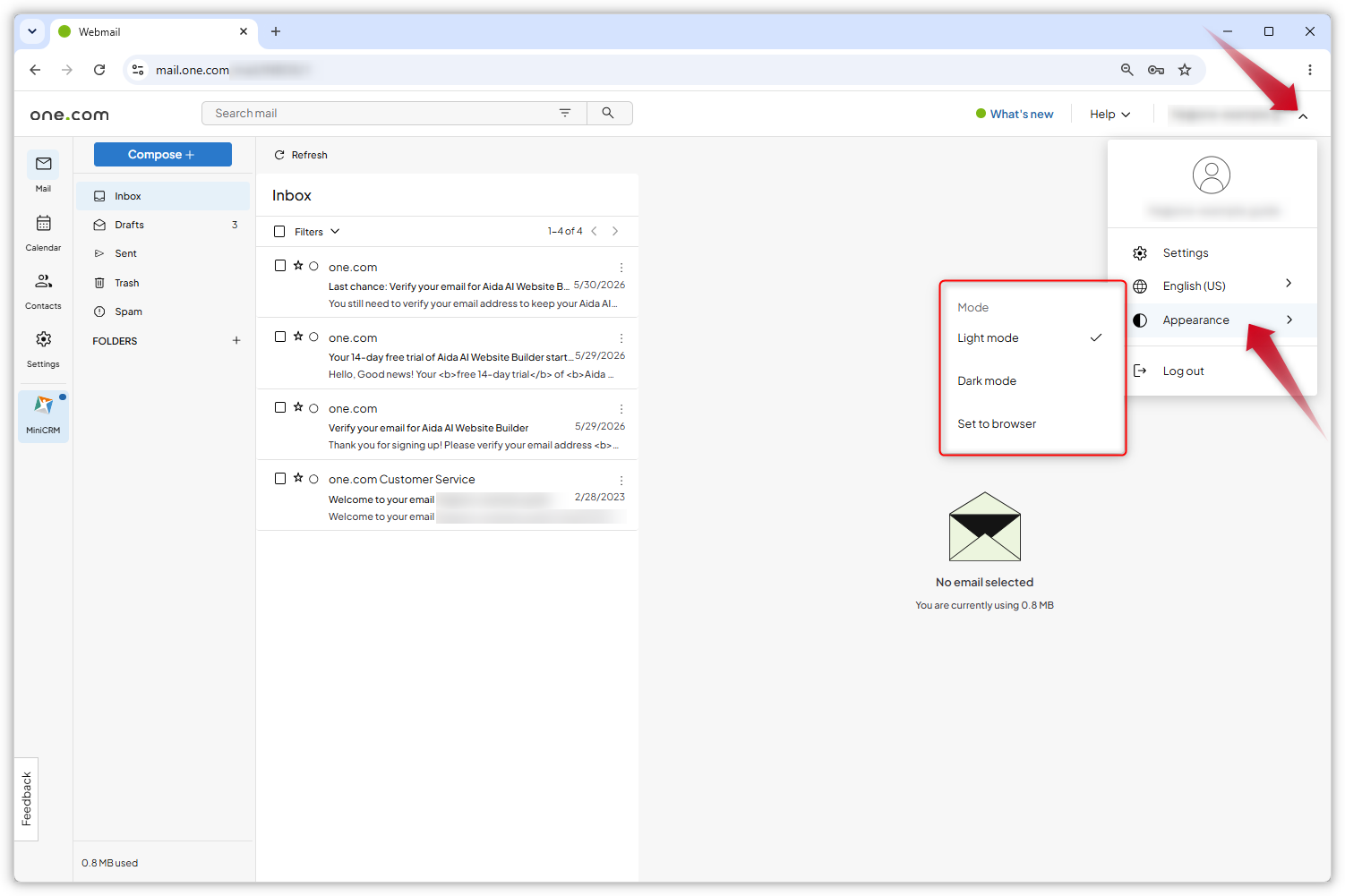The image size is (1345, 896).
Task: Open the browser tab list dropdown
Action: point(32,31)
